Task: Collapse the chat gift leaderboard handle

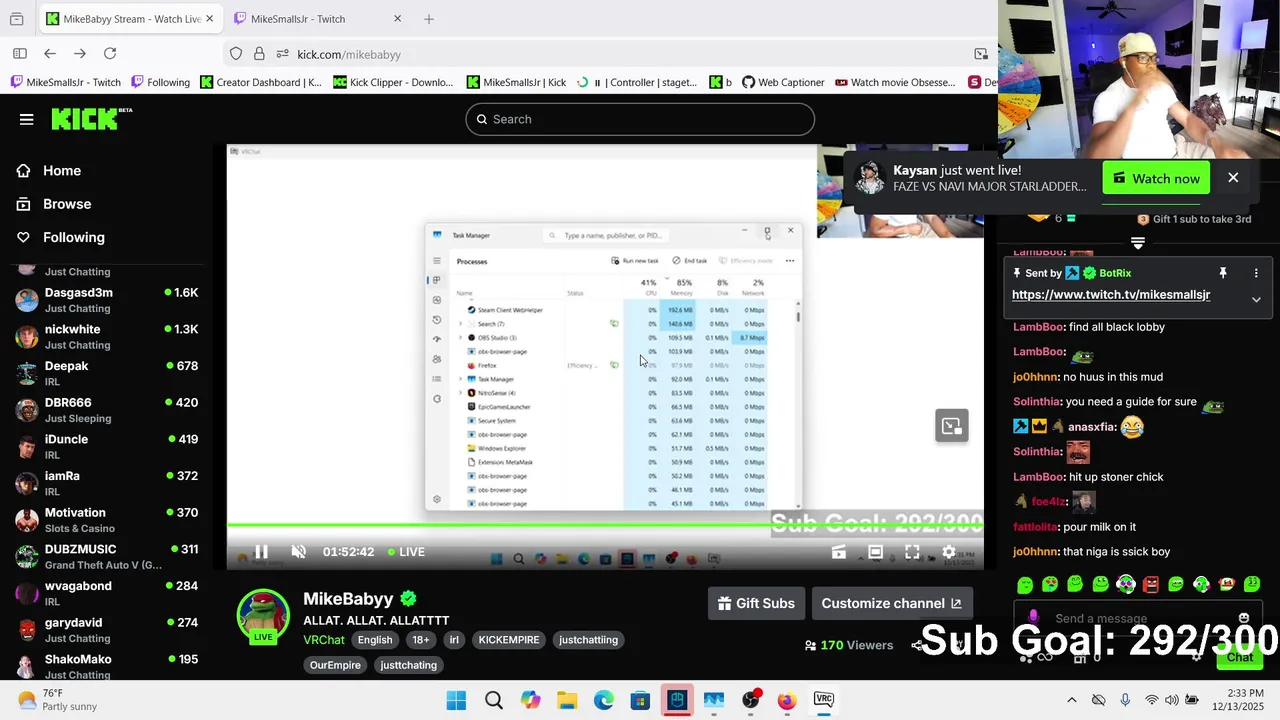Action: click(1137, 243)
